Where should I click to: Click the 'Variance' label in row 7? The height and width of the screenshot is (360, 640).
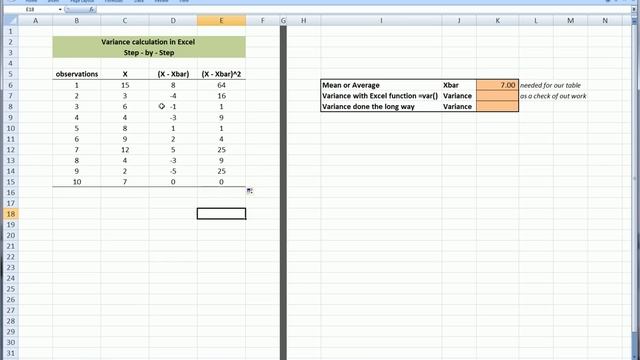(459, 96)
